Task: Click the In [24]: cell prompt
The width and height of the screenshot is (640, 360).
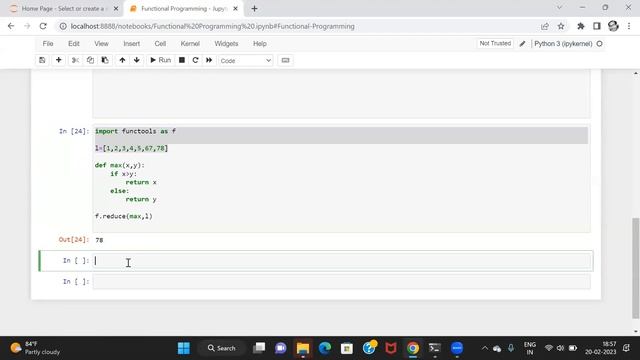Action: (x=74, y=131)
